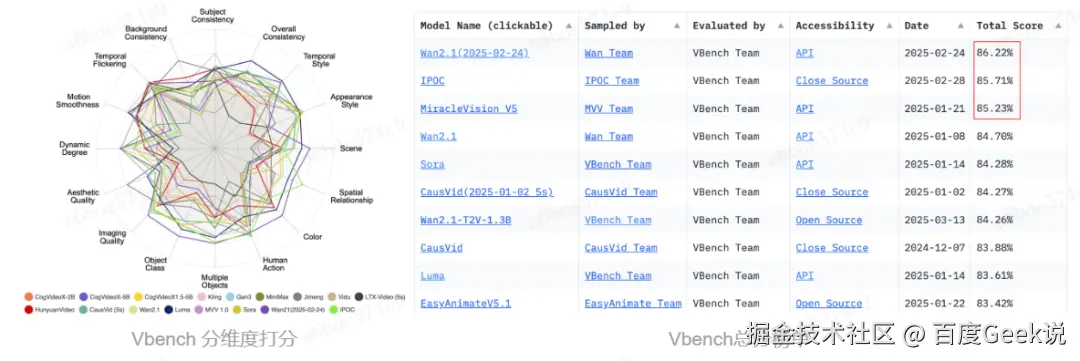Sort table by Sampled by column arrow
This screenshot has height=361, width=1080.
[x=677, y=25]
